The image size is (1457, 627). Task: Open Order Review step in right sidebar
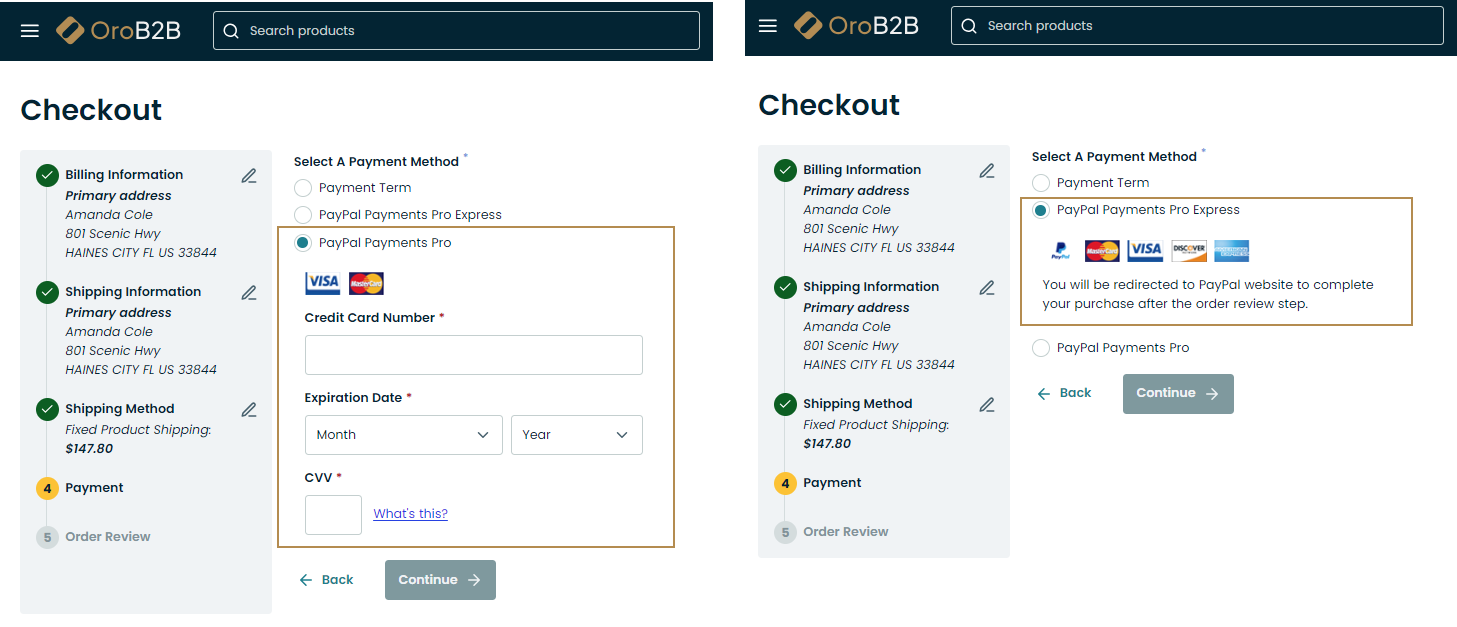click(845, 532)
